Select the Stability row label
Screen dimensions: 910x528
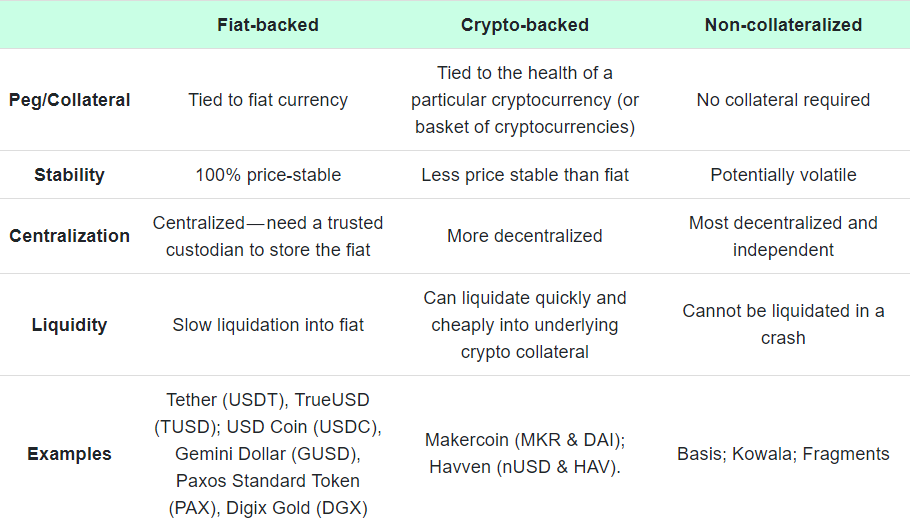click(x=69, y=175)
